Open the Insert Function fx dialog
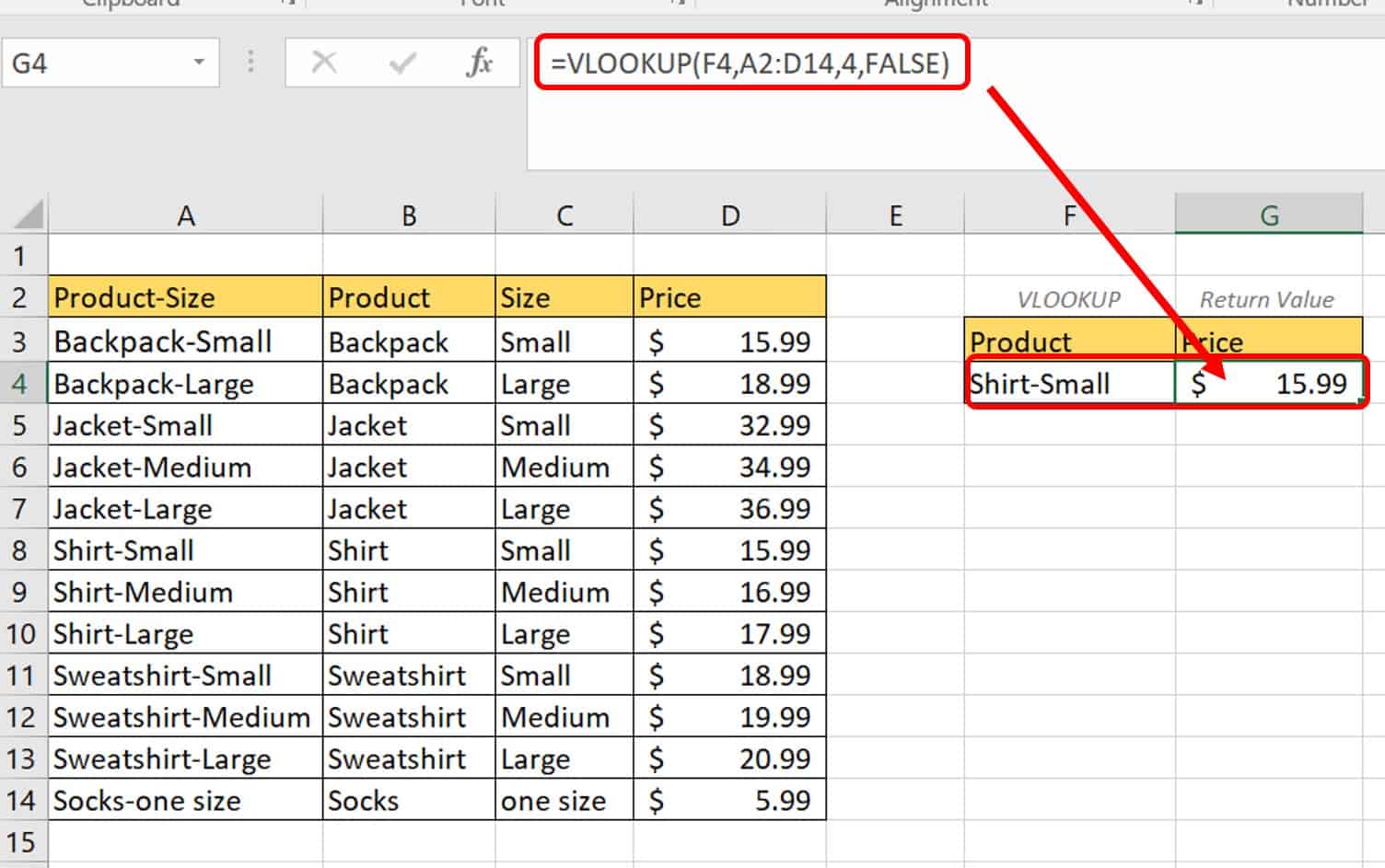 (x=480, y=63)
